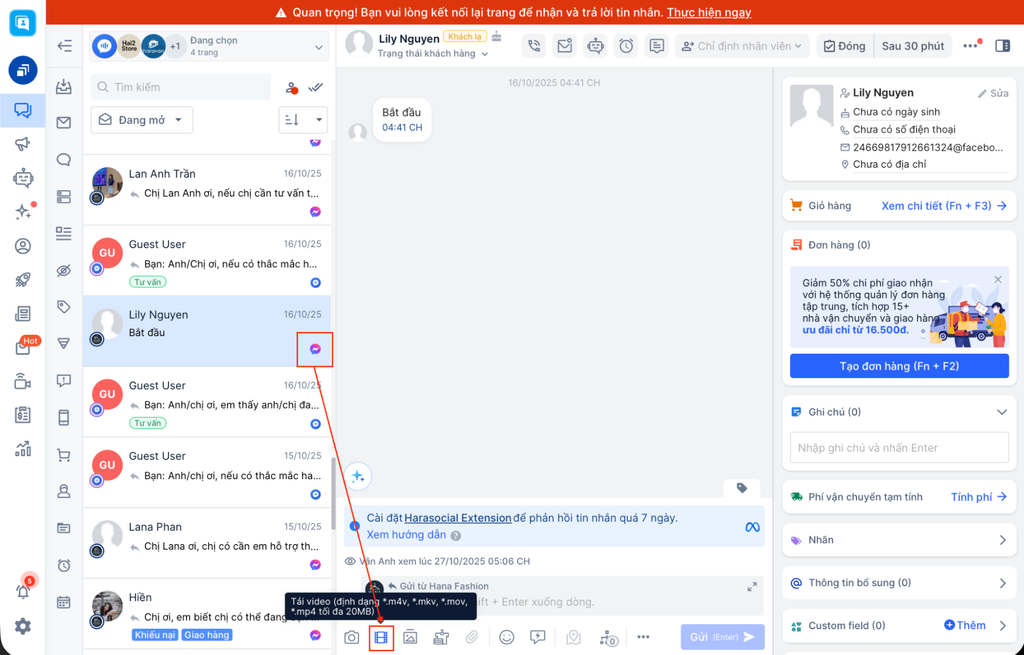Image resolution: width=1024 pixels, height=655 pixels.
Task: Click the chatbot icon in chat header
Action: pyautogui.click(x=595, y=46)
